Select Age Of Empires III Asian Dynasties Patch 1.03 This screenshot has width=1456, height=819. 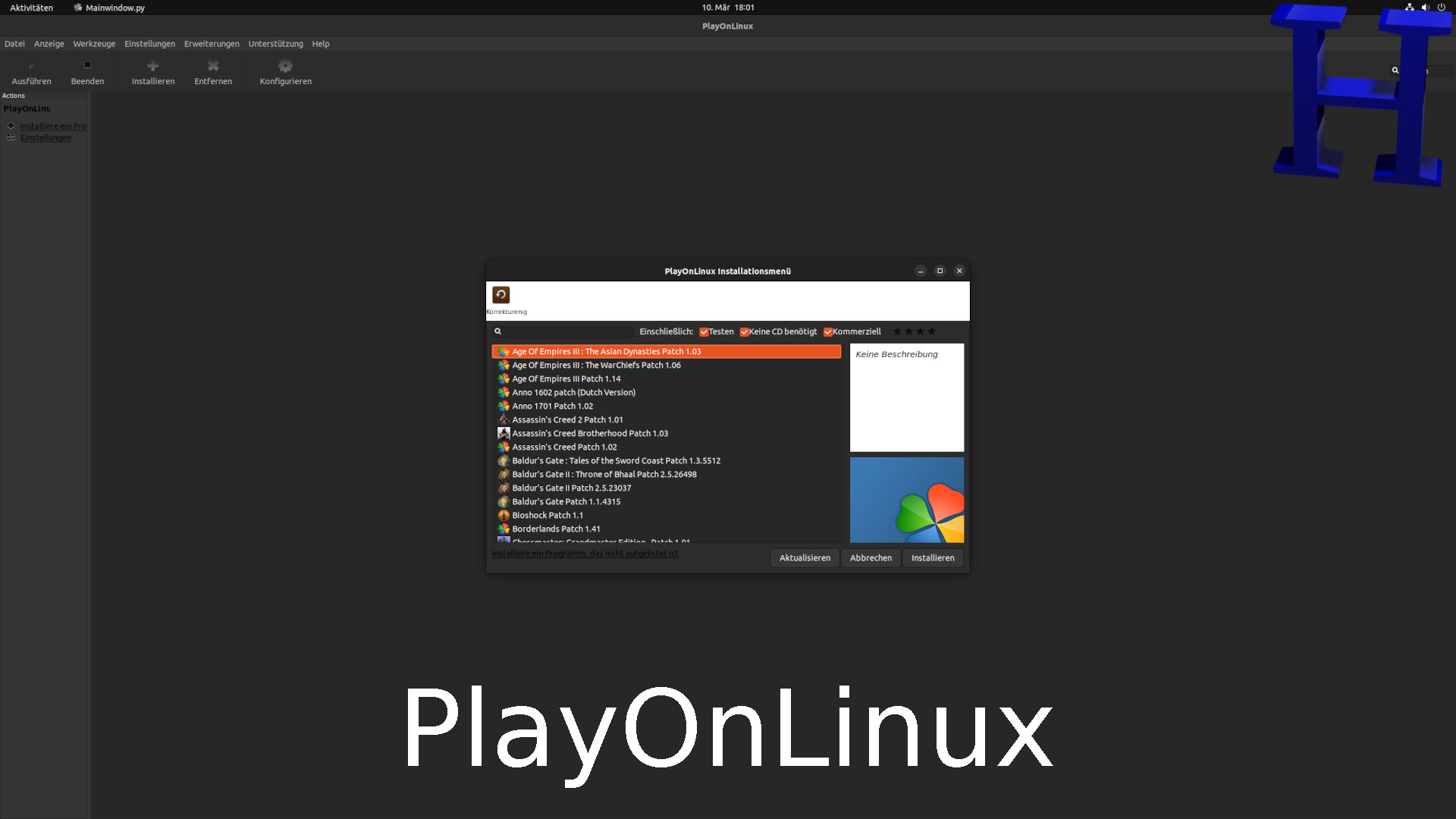[x=666, y=351]
